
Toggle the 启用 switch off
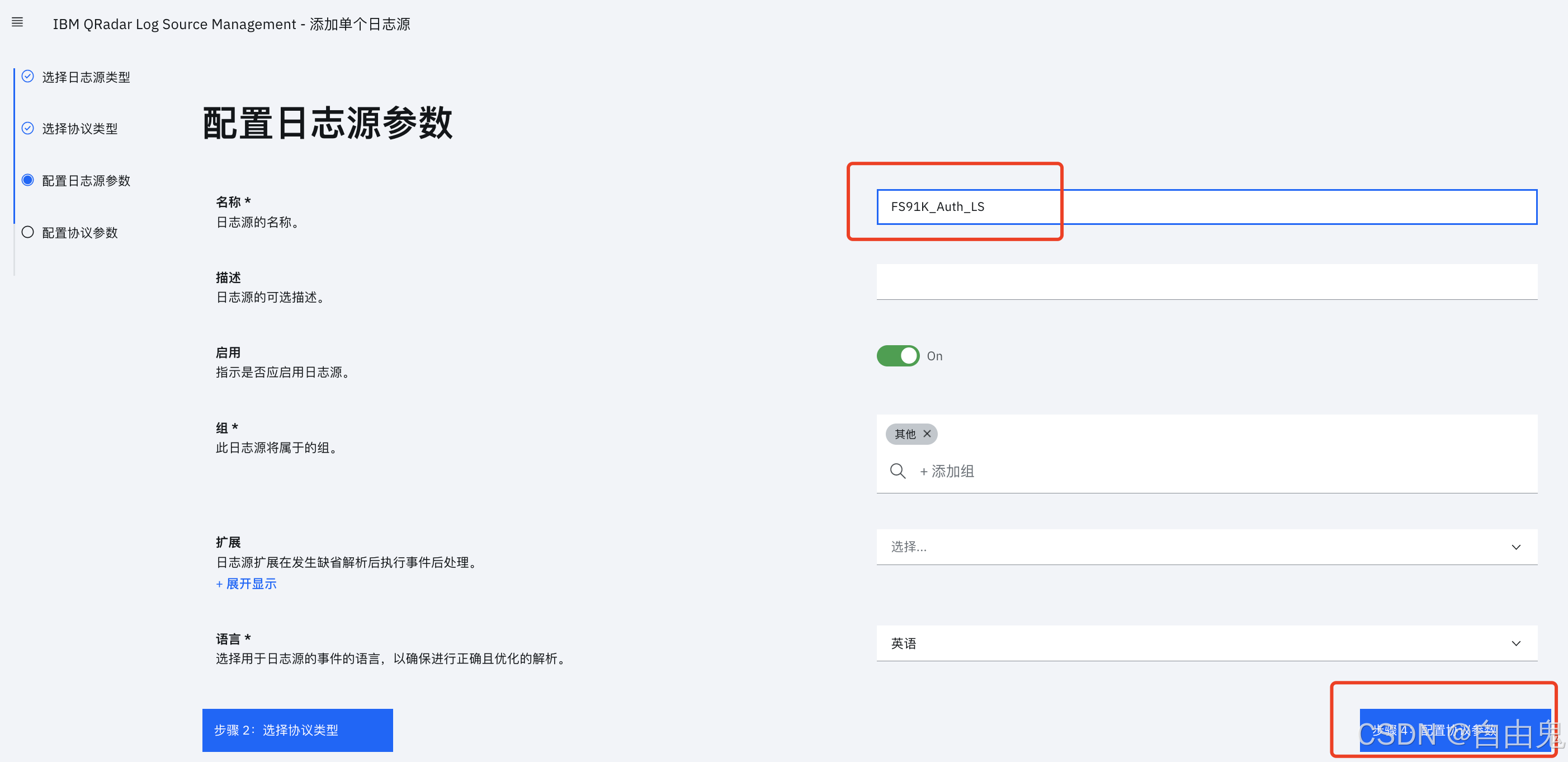tap(898, 356)
